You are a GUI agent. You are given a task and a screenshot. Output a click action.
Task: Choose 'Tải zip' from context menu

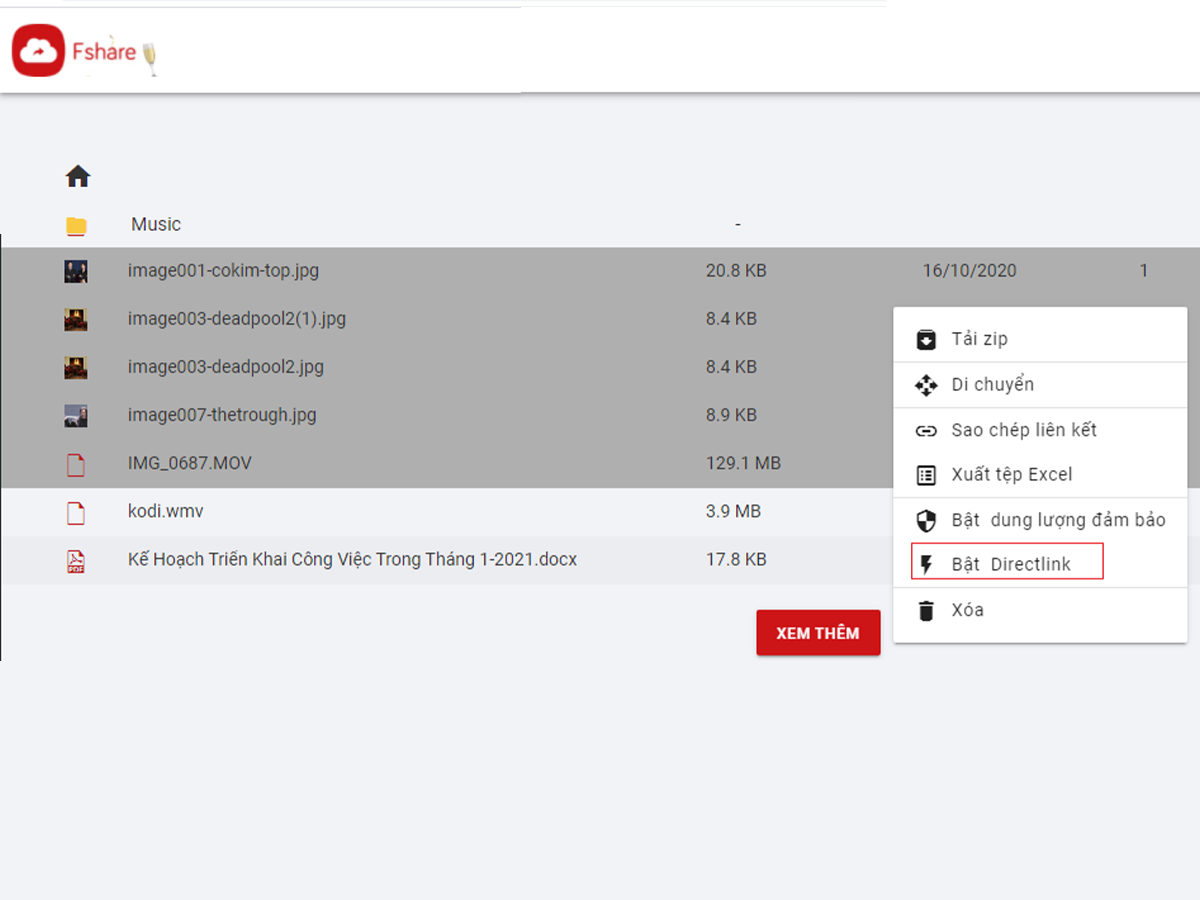pos(979,339)
